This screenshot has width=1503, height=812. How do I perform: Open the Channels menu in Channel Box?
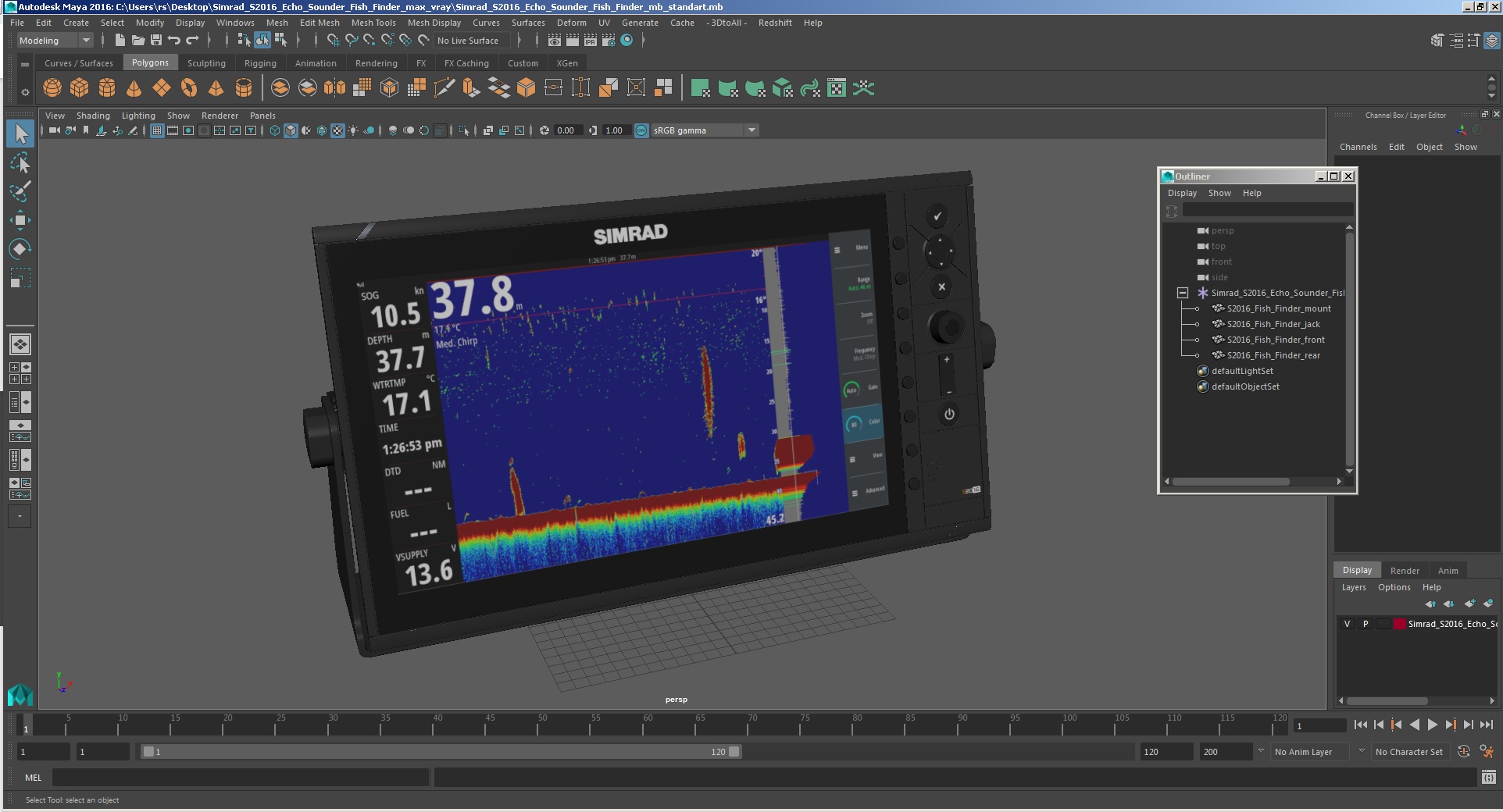(x=1358, y=147)
